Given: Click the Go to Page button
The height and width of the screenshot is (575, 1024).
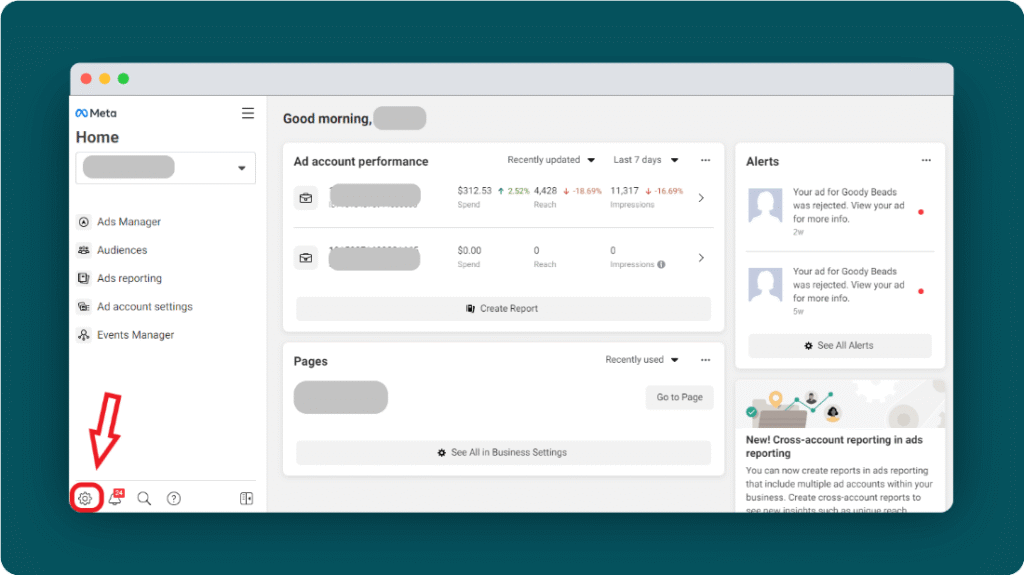Looking at the screenshot, I should (x=679, y=397).
